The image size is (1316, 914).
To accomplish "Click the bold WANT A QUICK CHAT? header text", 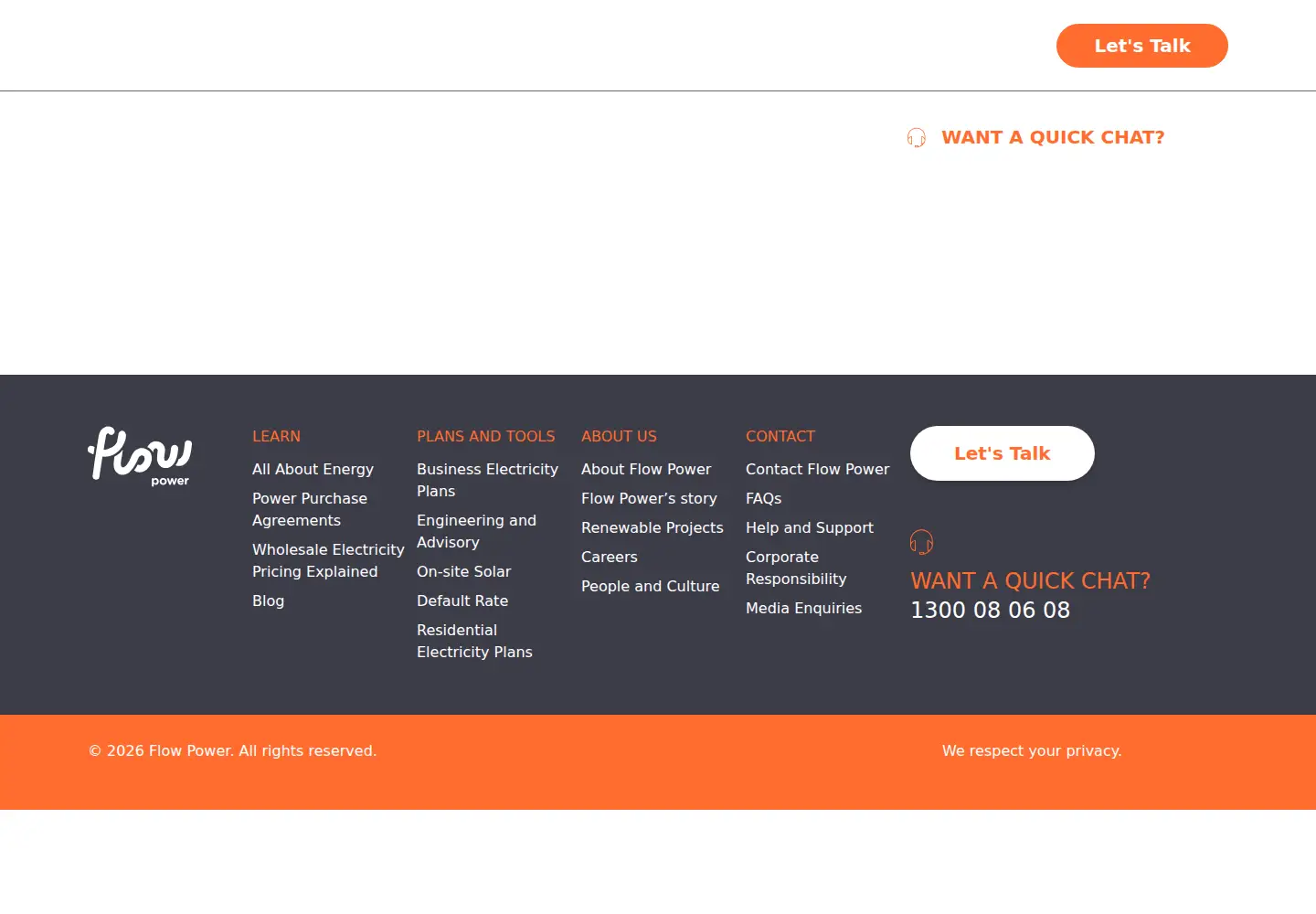I will (1053, 137).
